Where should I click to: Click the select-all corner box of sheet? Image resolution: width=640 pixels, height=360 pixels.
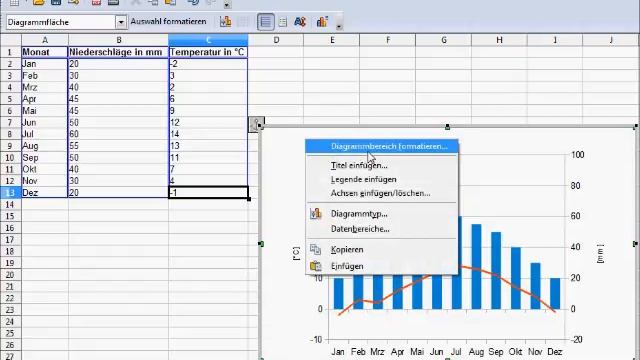pyautogui.click(x=10, y=40)
